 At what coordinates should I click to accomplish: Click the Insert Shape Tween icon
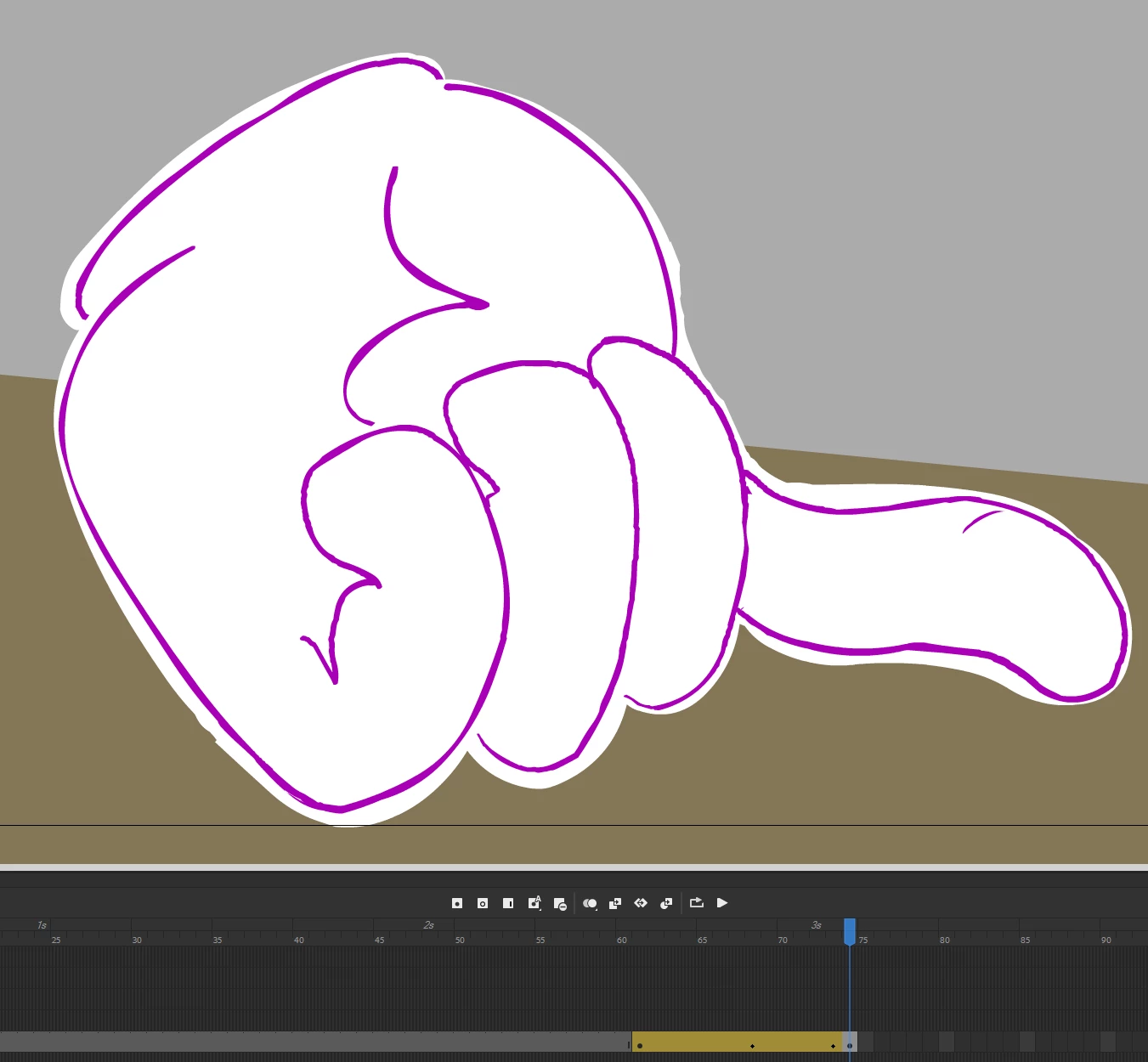(666, 903)
